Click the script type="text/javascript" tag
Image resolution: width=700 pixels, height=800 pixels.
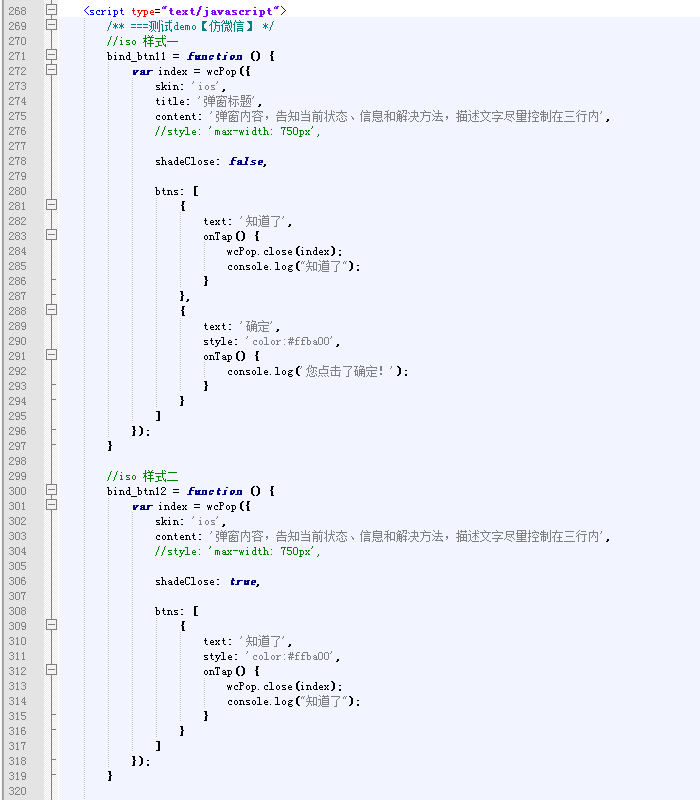tap(185, 11)
